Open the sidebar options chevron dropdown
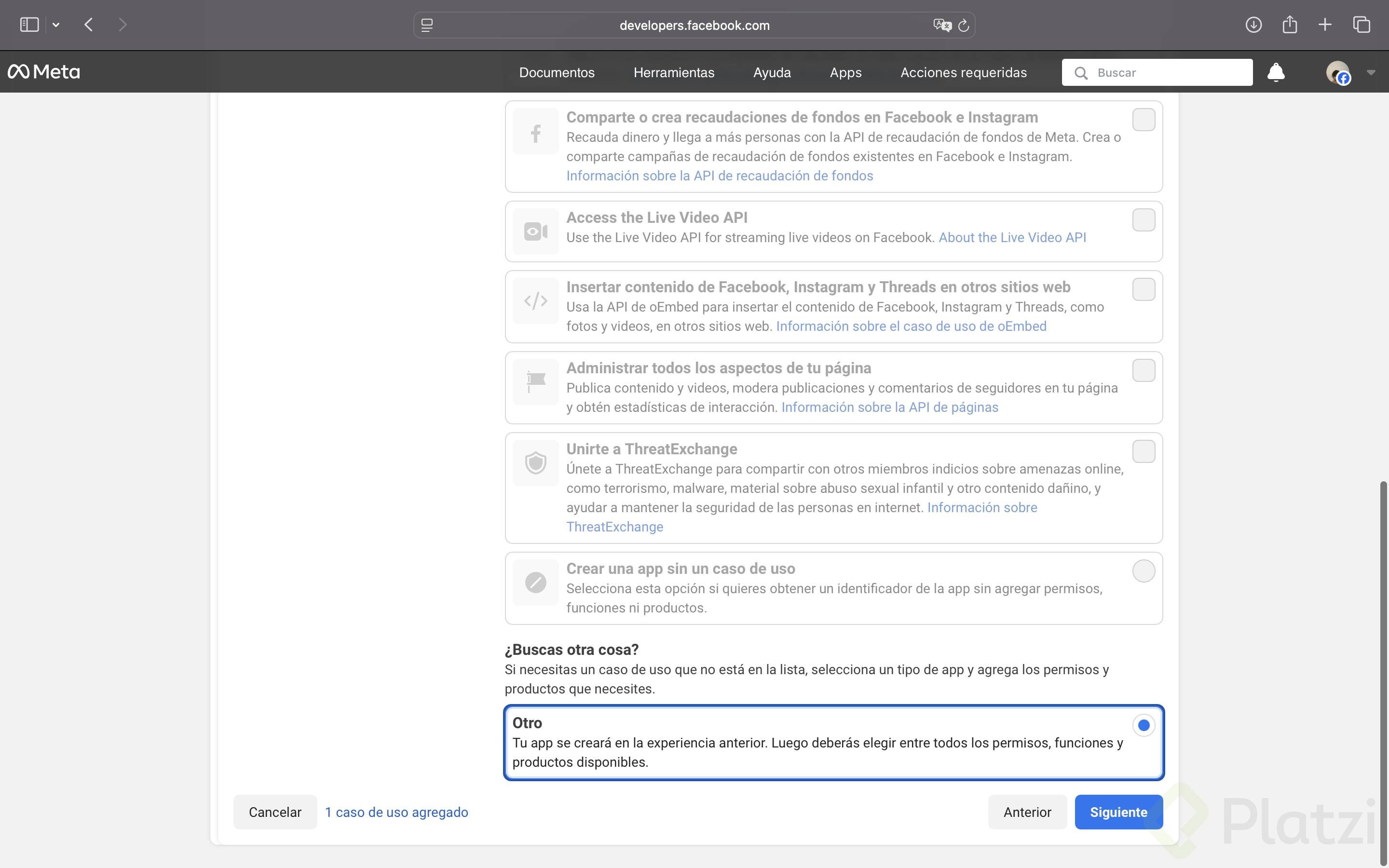Screen dimensions: 1389x868 [55, 25]
